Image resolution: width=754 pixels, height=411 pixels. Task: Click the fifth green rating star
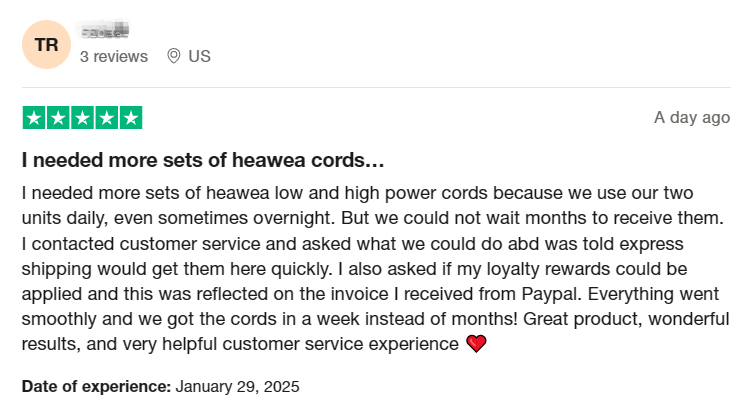[x=130, y=118]
